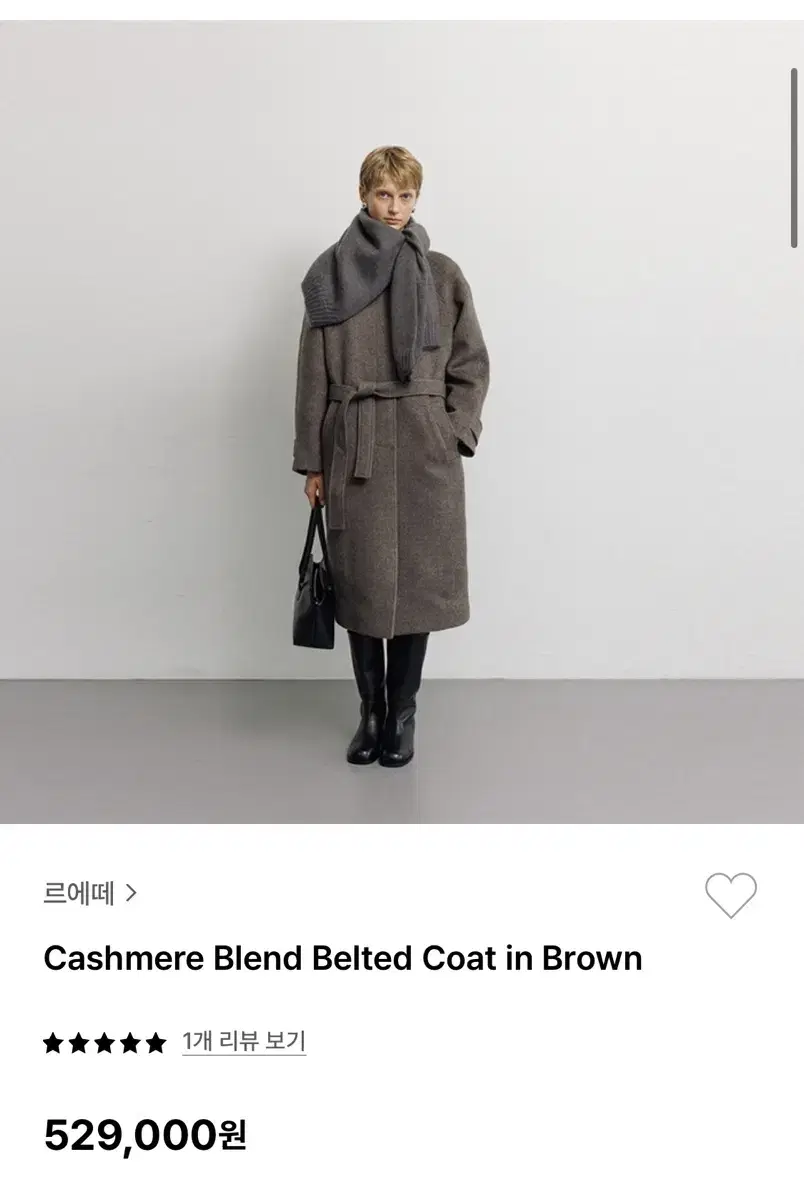The width and height of the screenshot is (804, 1200).
Task: Click the fourth star in the rating
Action: (x=130, y=1043)
